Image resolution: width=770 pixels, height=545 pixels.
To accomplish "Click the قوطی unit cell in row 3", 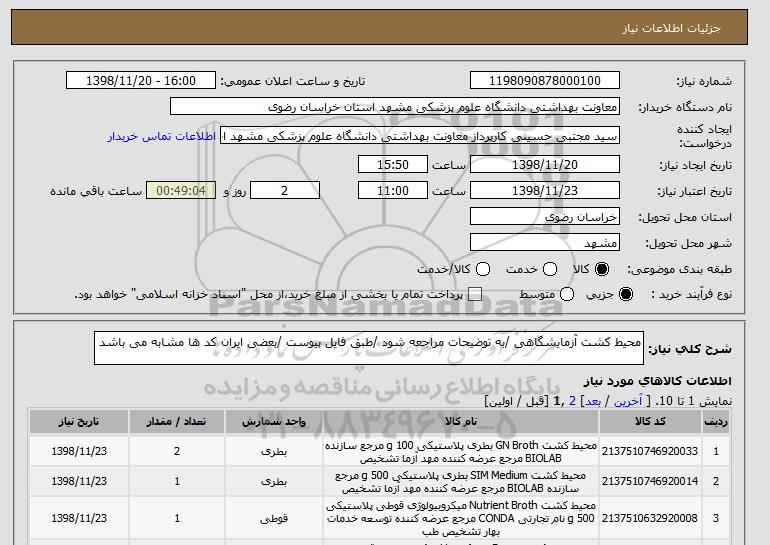I will 274,518.
